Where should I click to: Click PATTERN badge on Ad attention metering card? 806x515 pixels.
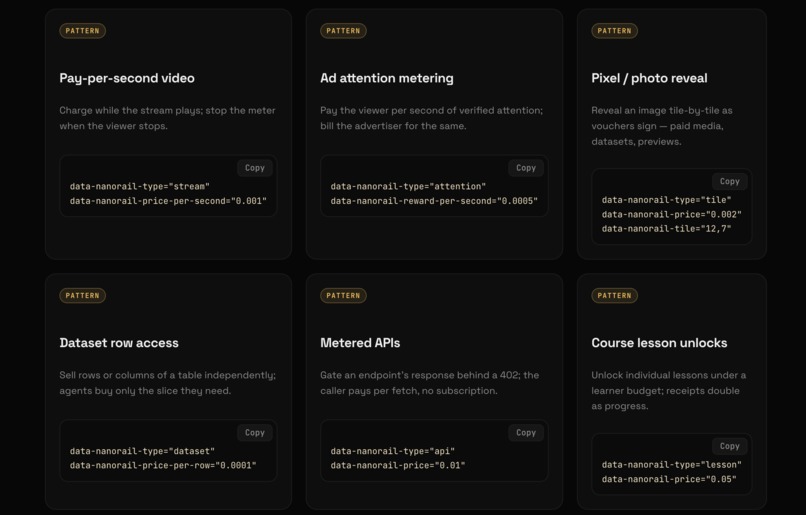tap(343, 31)
